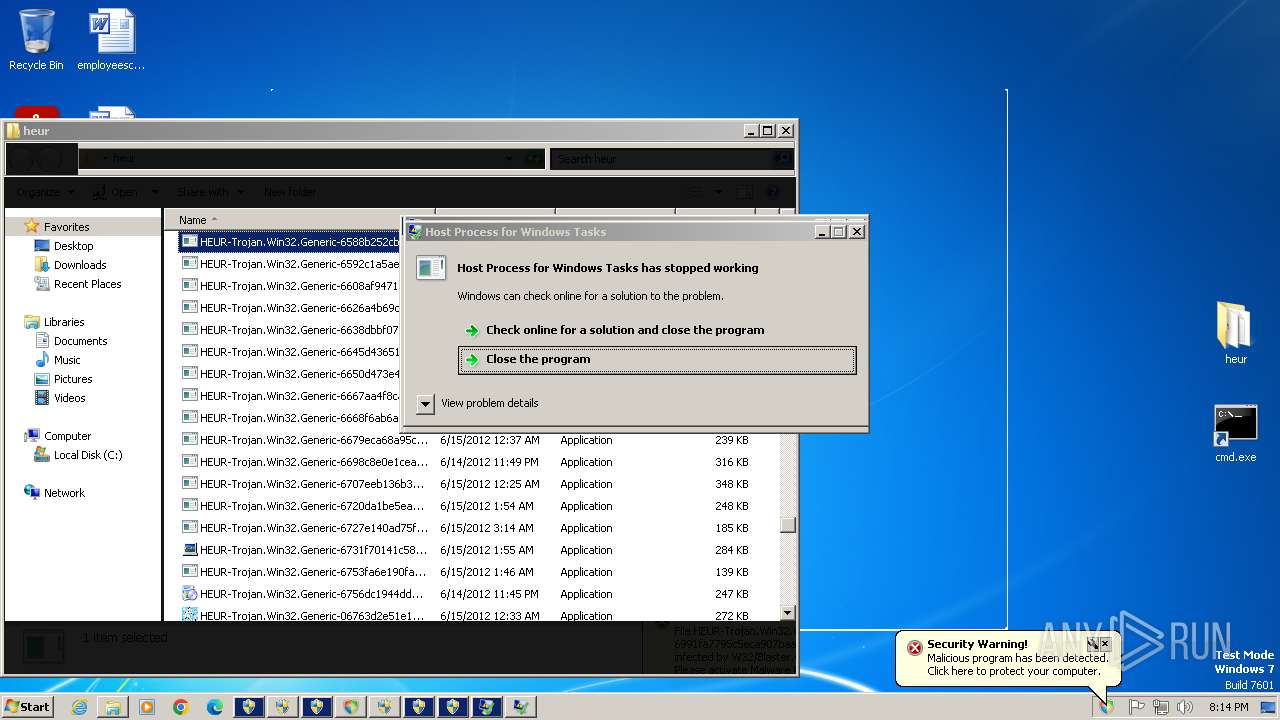Click New folder in the toolbar
This screenshot has height=720, width=1280.
coord(290,192)
